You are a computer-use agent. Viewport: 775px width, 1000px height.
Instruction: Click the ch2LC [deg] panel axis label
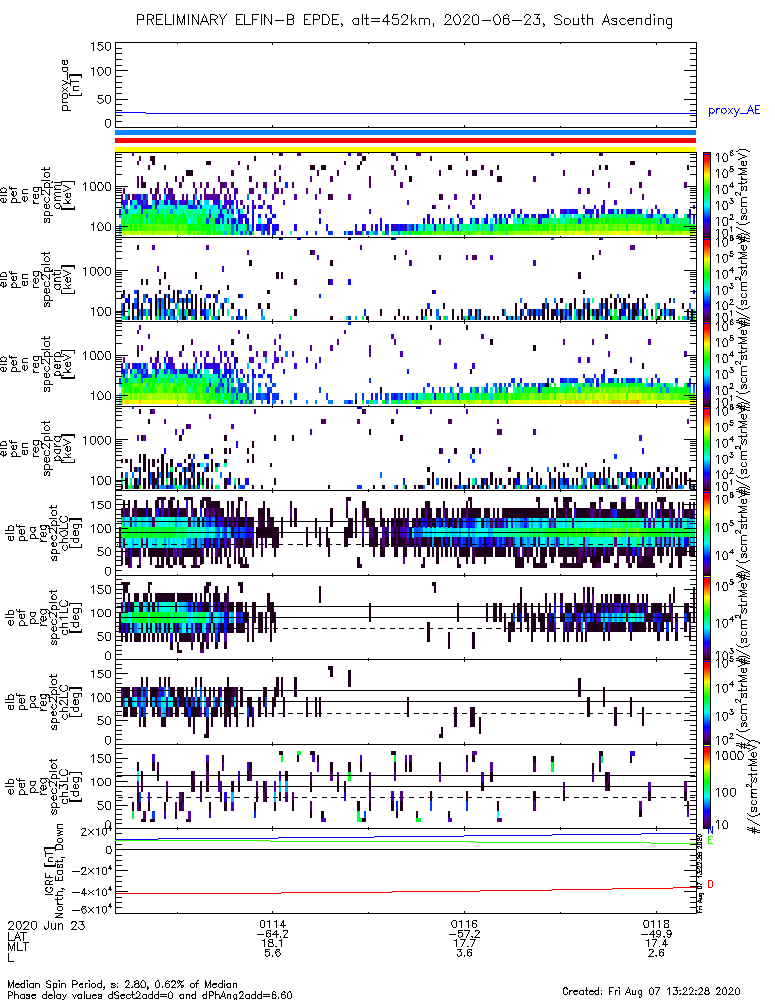point(71,702)
